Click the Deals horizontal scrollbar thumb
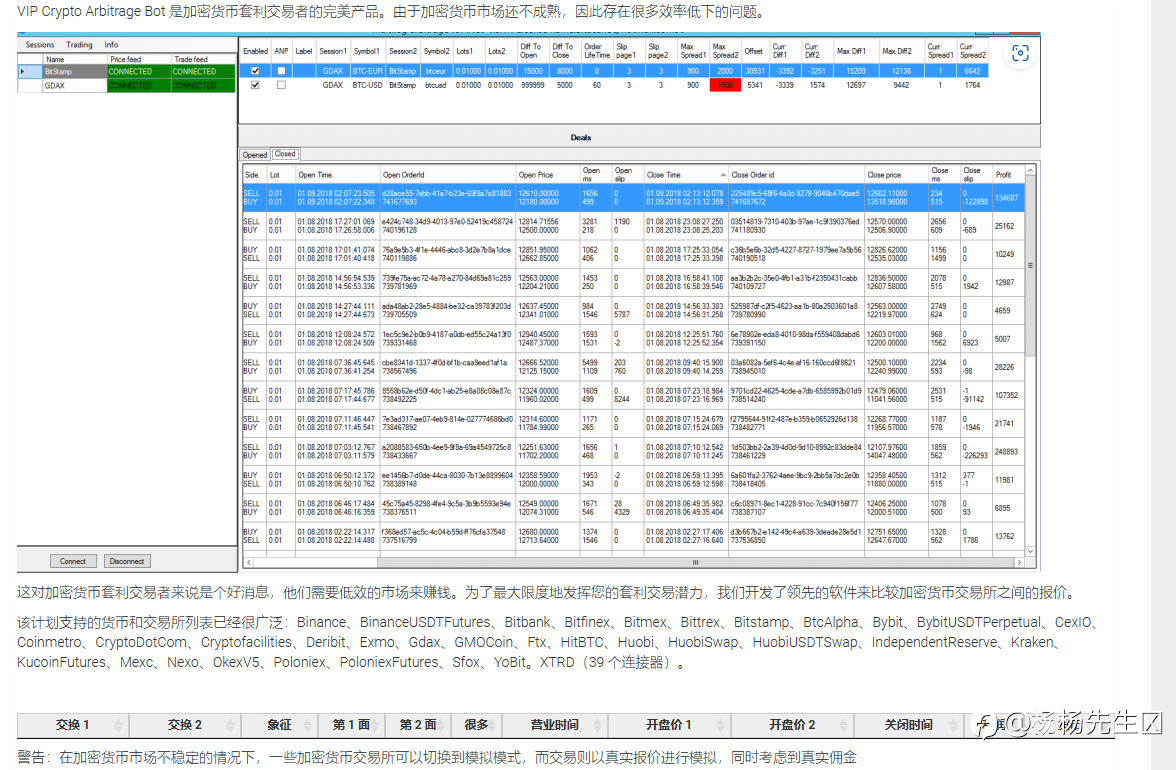The height and width of the screenshot is (770, 1176). (695, 562)
